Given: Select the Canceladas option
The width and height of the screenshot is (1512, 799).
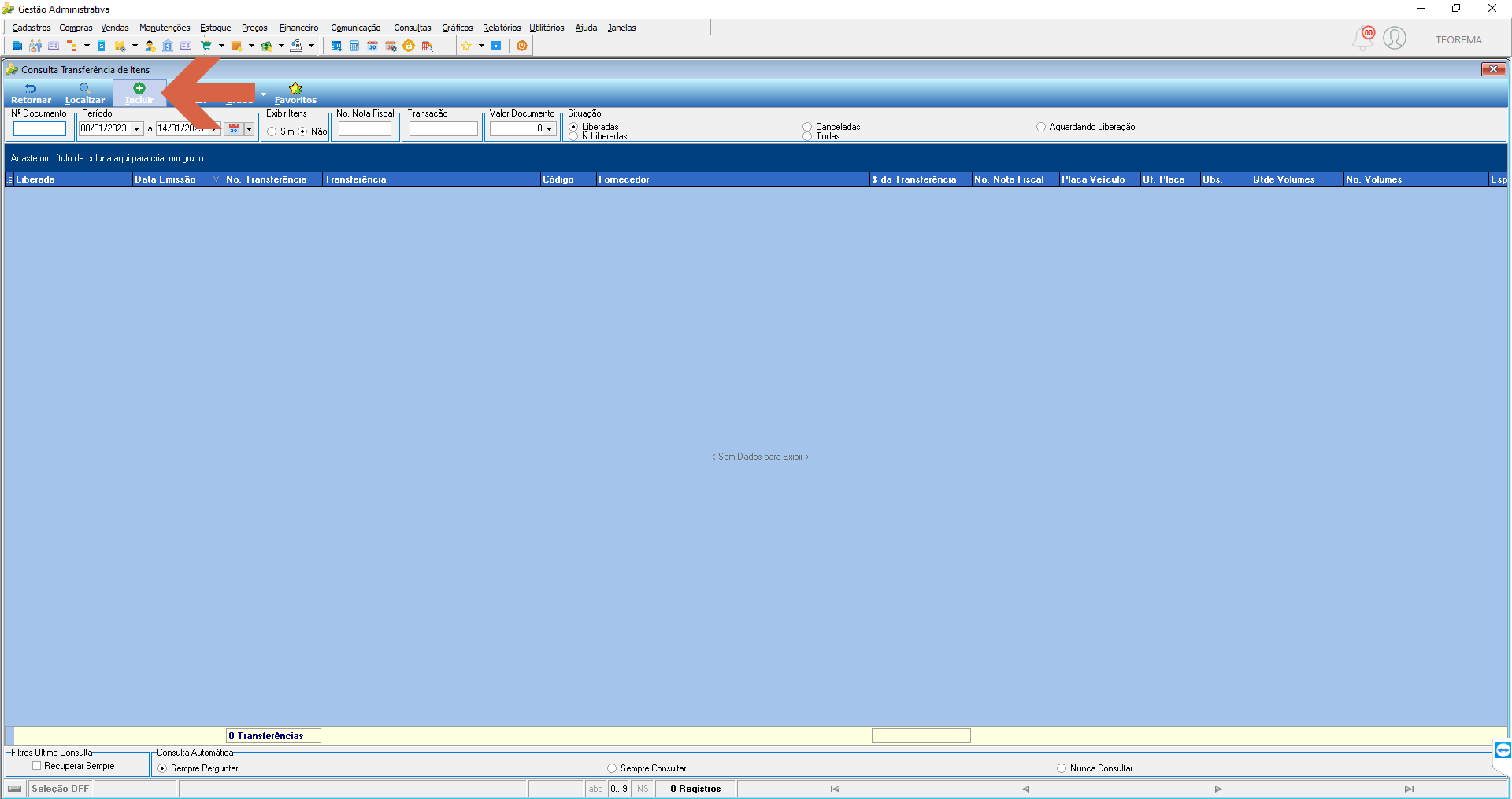Looking at the screenshot, I should coord(807,127).
